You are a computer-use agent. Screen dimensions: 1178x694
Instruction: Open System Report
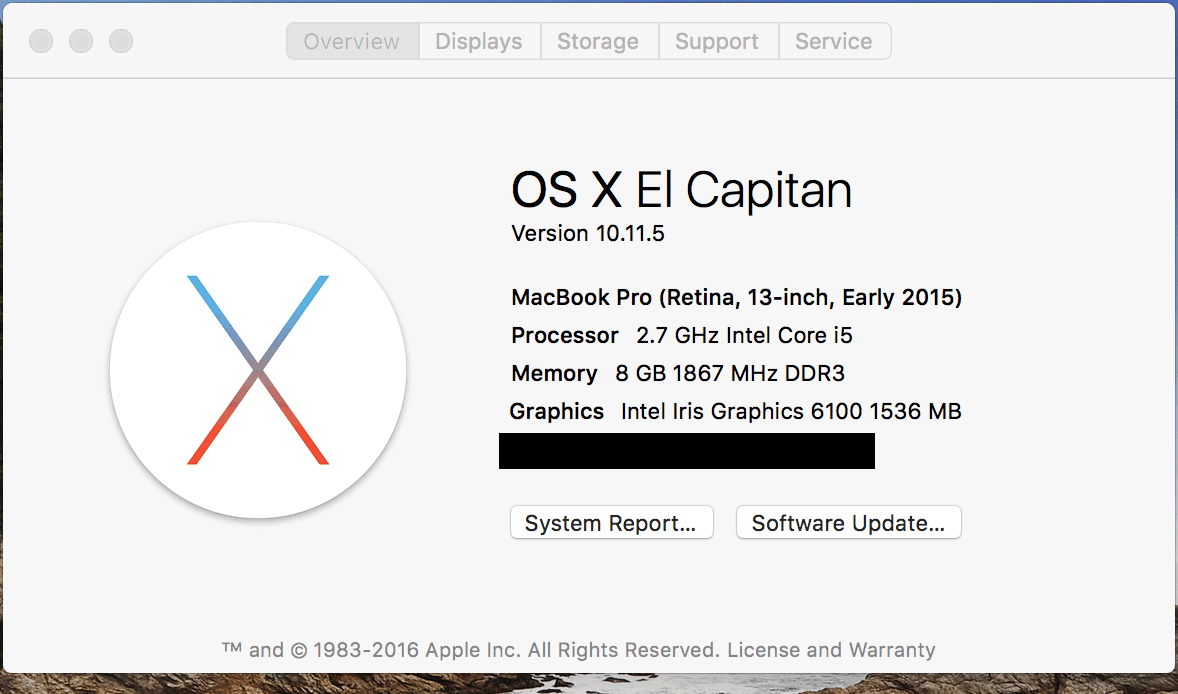tap(611, 523)
